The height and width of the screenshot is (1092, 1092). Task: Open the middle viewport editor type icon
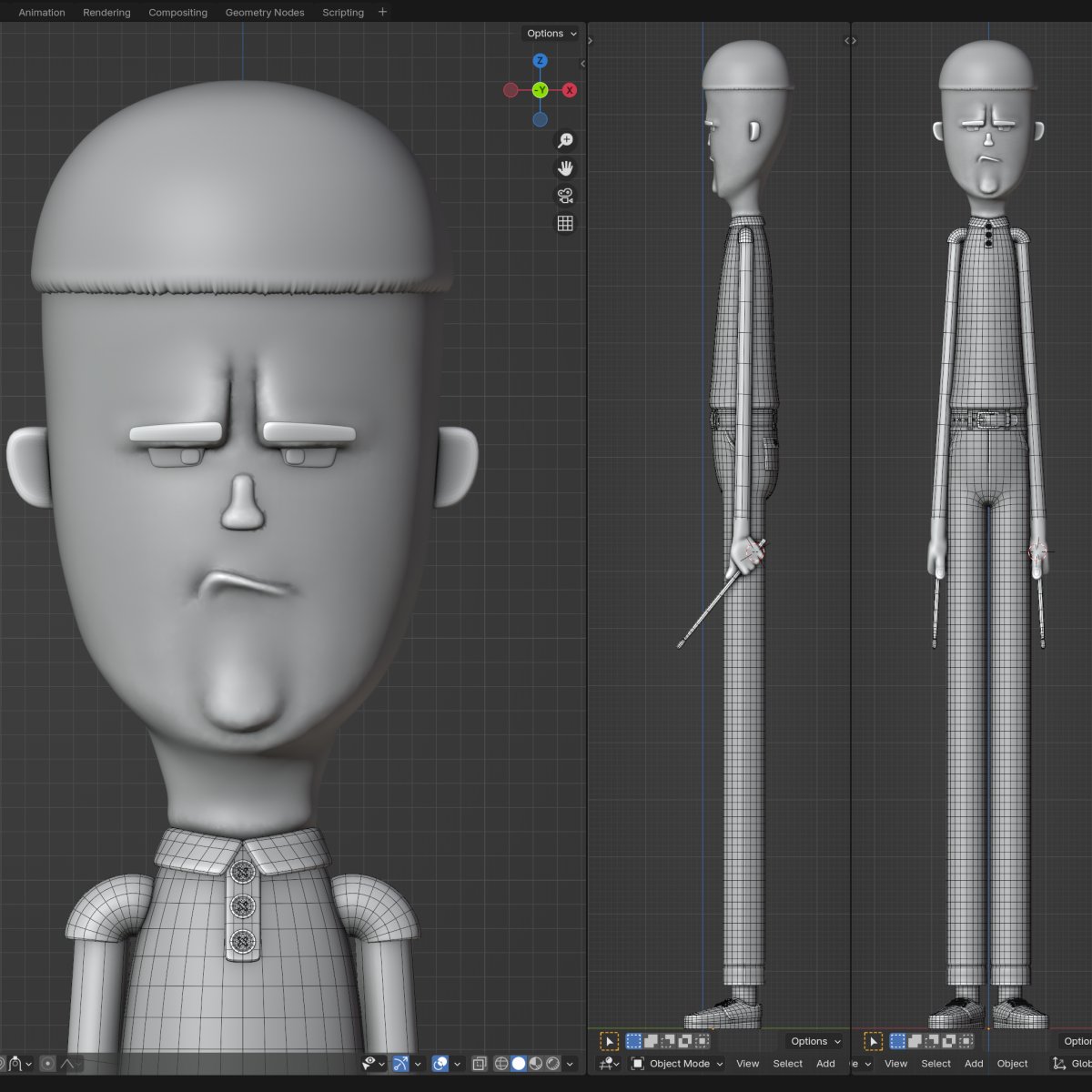click(x=610, y=1064)
